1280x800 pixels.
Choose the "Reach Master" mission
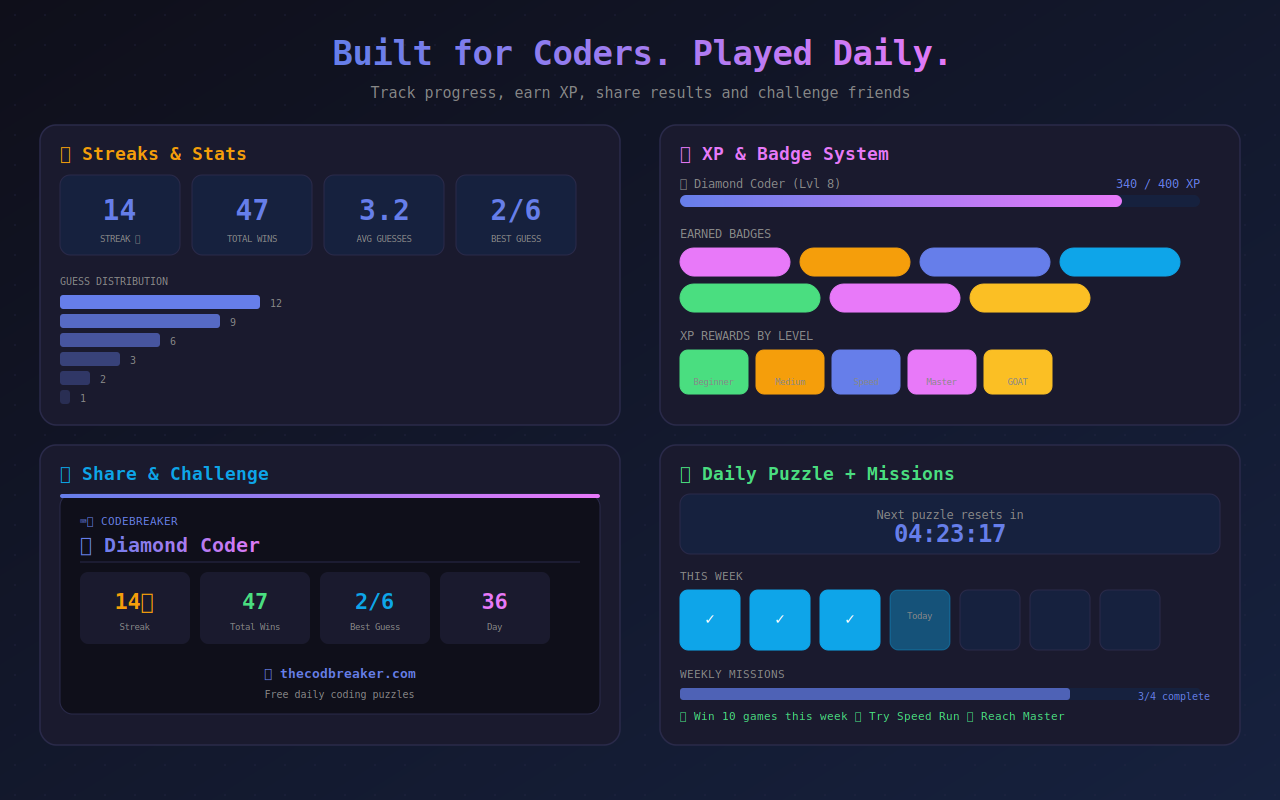[x=1015, y=716]
